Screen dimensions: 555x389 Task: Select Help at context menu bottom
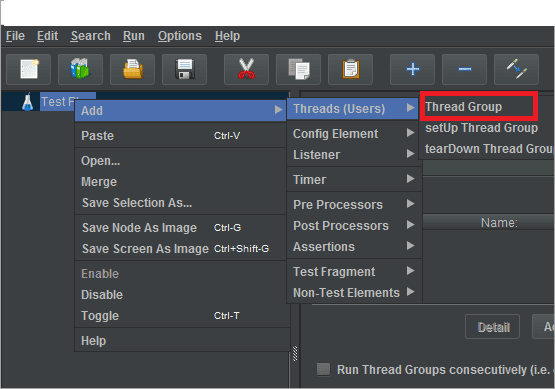pos(181,341)
